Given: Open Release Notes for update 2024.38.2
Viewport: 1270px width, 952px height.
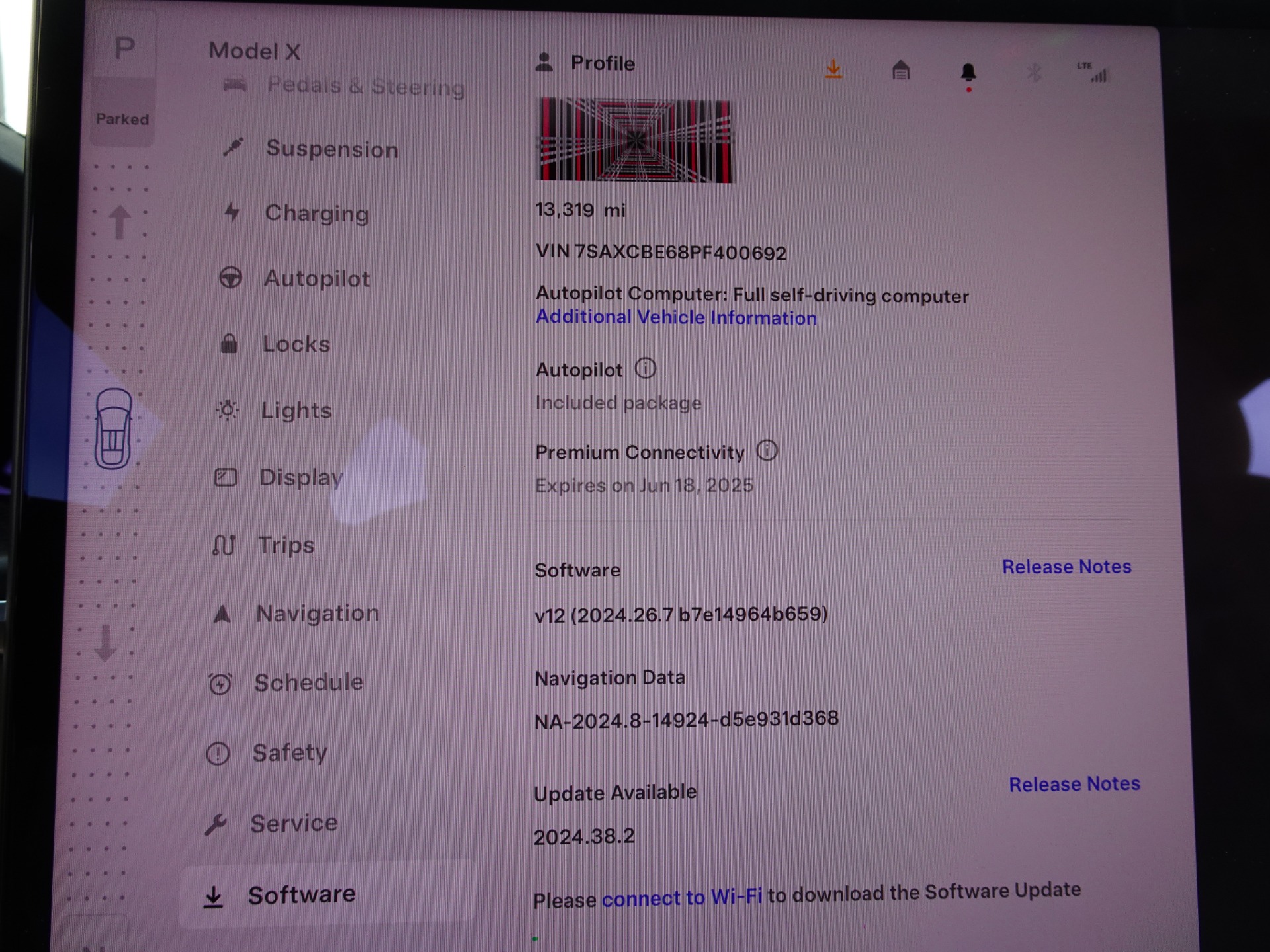Looking at the screenshot, I should (1074, 784).
